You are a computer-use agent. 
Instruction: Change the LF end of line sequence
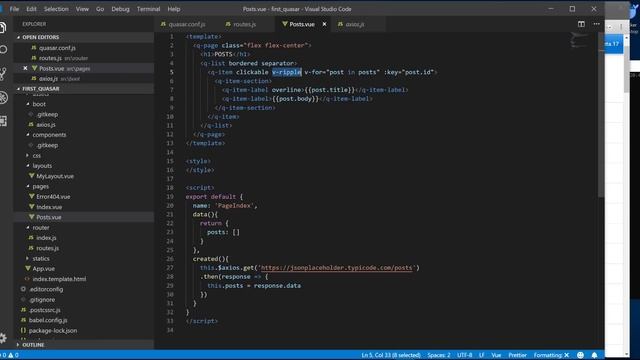point(481,355)
